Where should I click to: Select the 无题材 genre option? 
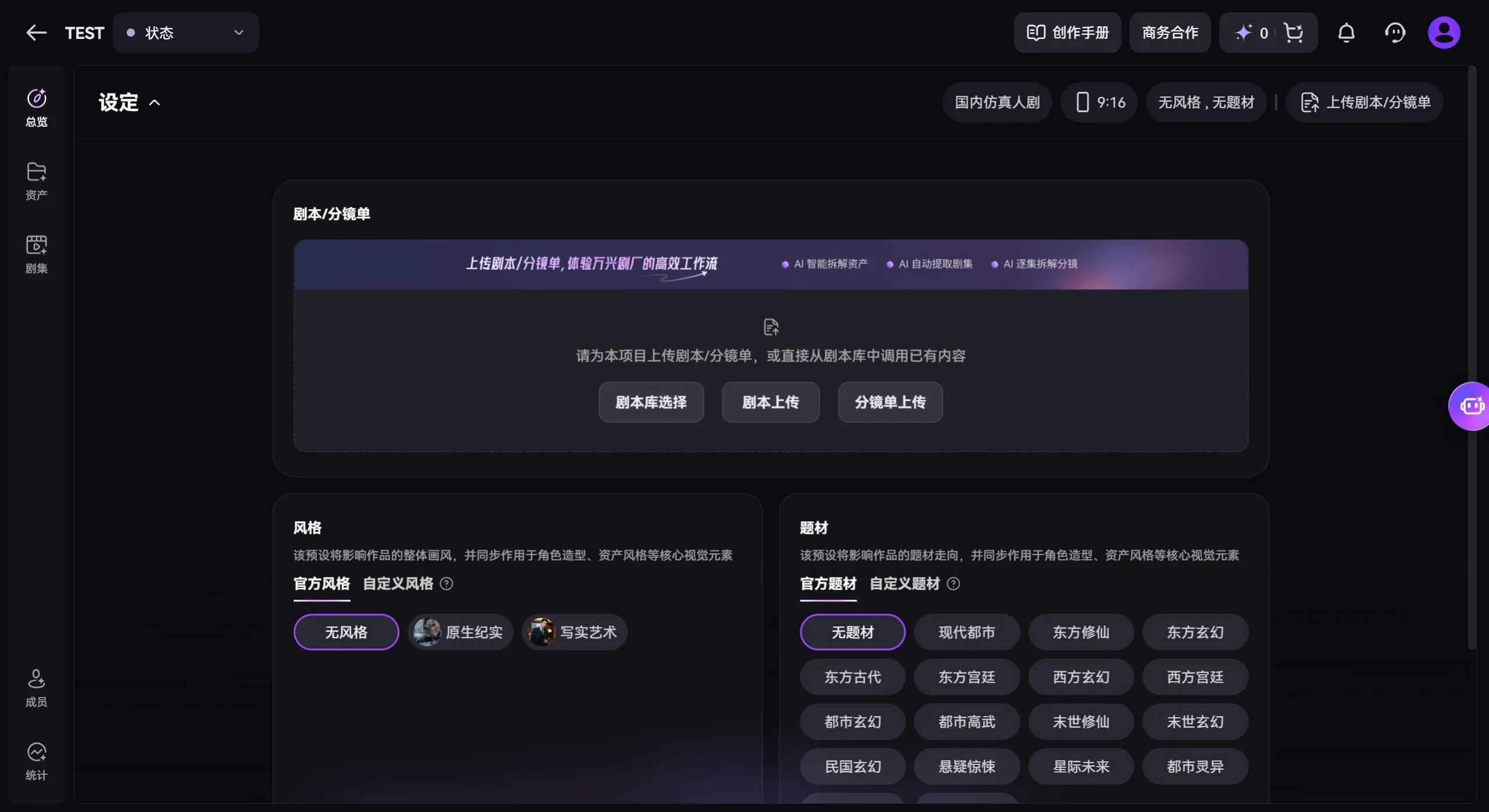(x=853, y=632)
